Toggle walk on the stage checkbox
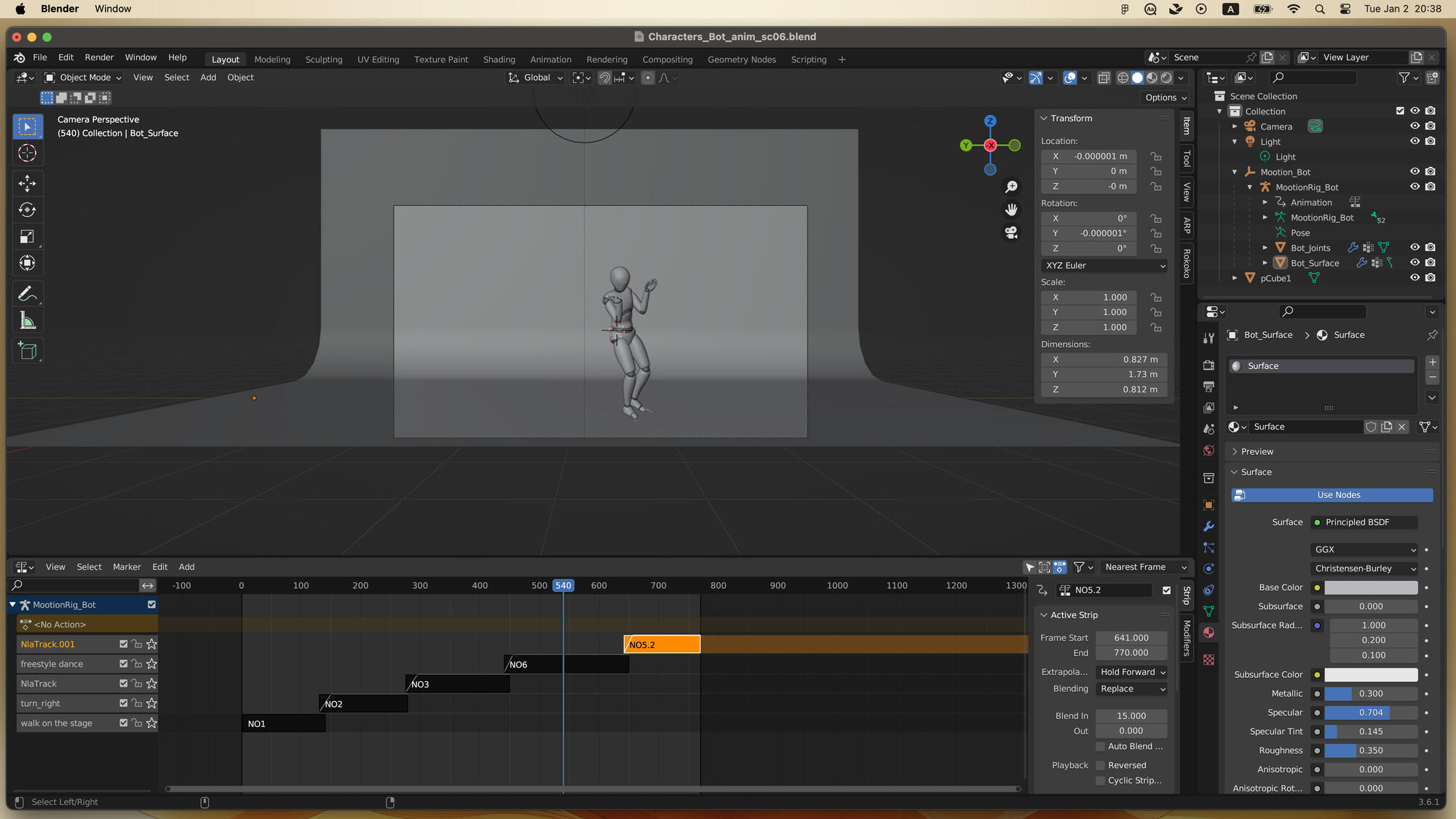 123,723
